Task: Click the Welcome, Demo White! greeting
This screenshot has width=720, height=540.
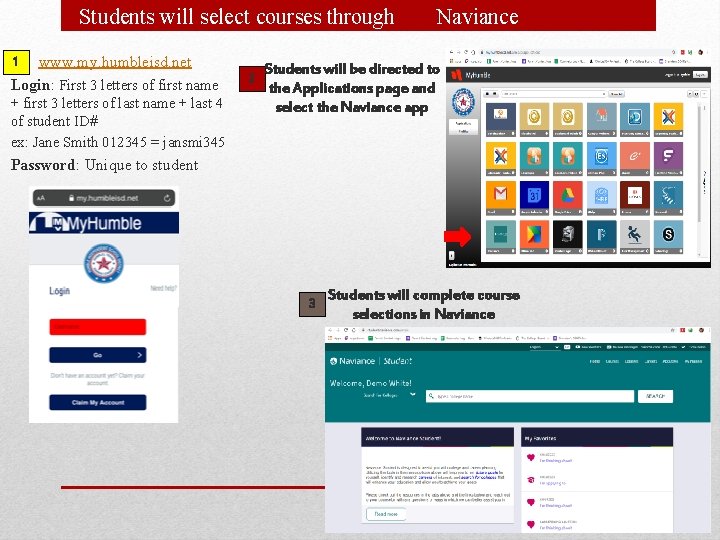Action: (x=371, y=383)
